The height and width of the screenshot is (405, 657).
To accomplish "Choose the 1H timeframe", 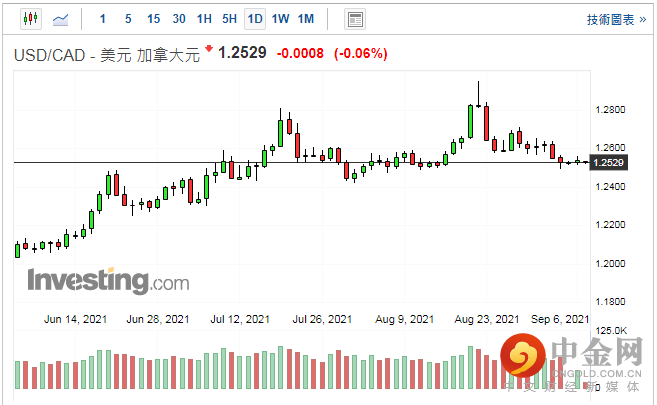I will point(204,19).
